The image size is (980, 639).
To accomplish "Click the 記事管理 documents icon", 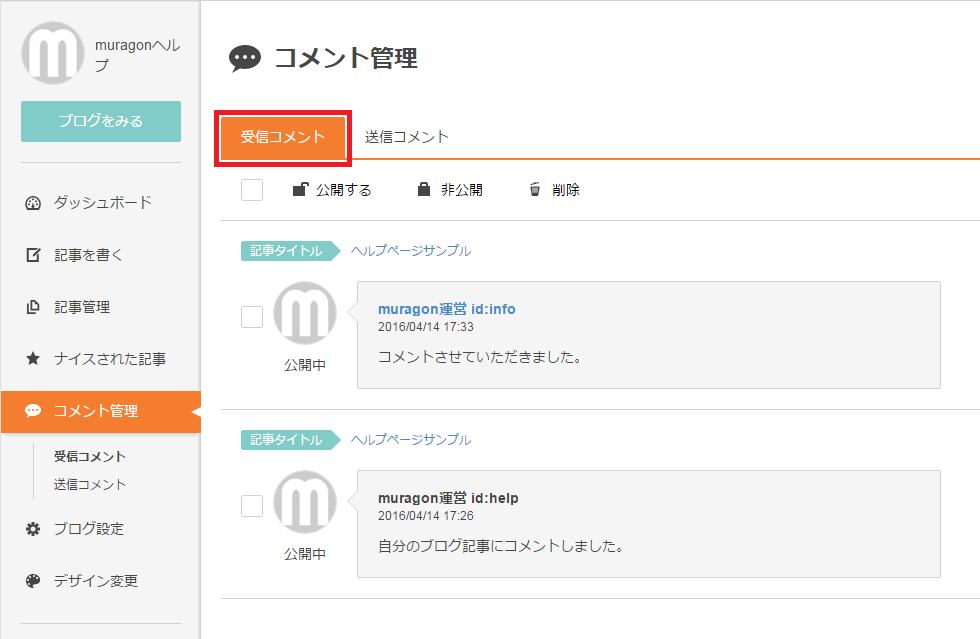I will pyautogui.click(x=33, y=307).
